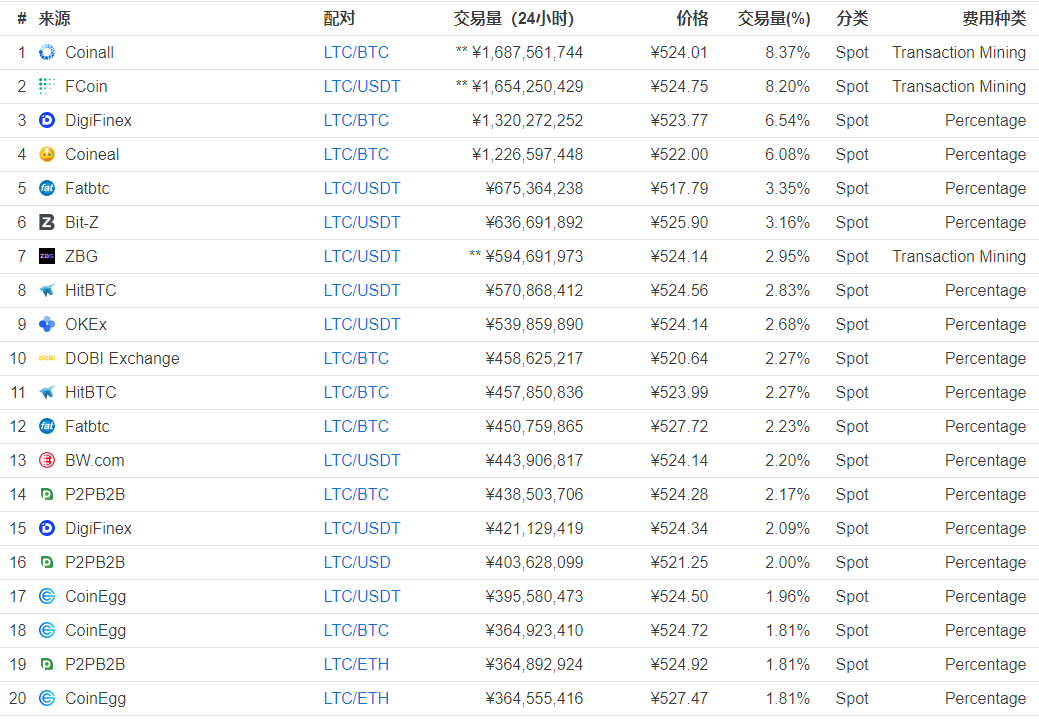Sort by the 来源 column header
This screenshot has height=720, width=1039.
point(54,19)
